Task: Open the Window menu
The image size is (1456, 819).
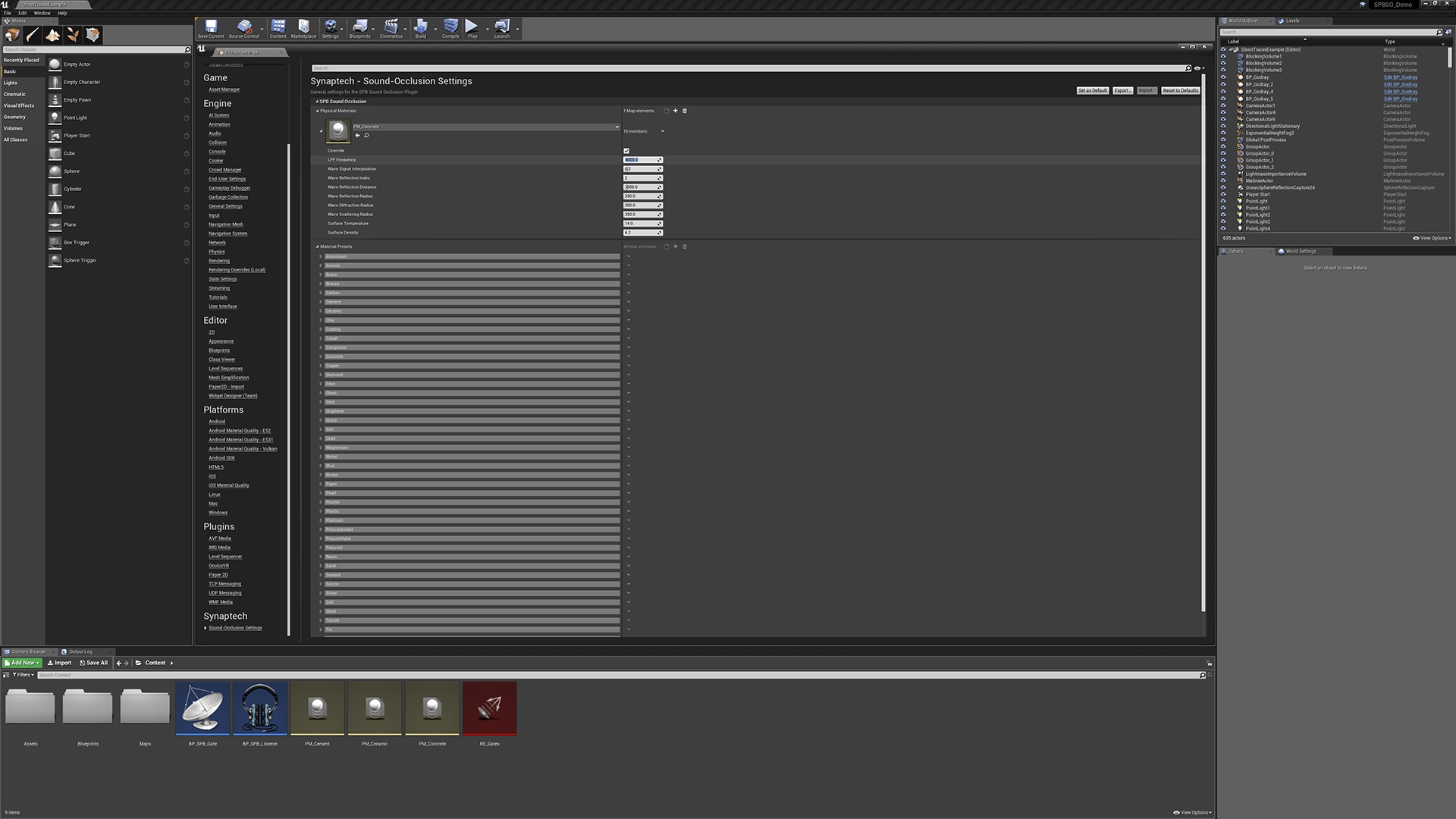Action: click(x=42, y=13)
